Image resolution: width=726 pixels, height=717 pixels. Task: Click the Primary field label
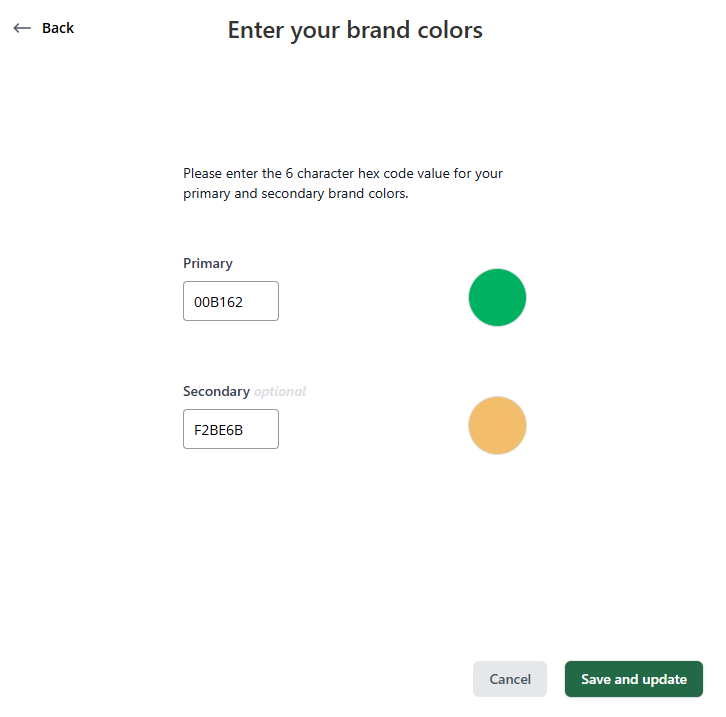coord(208,263)
